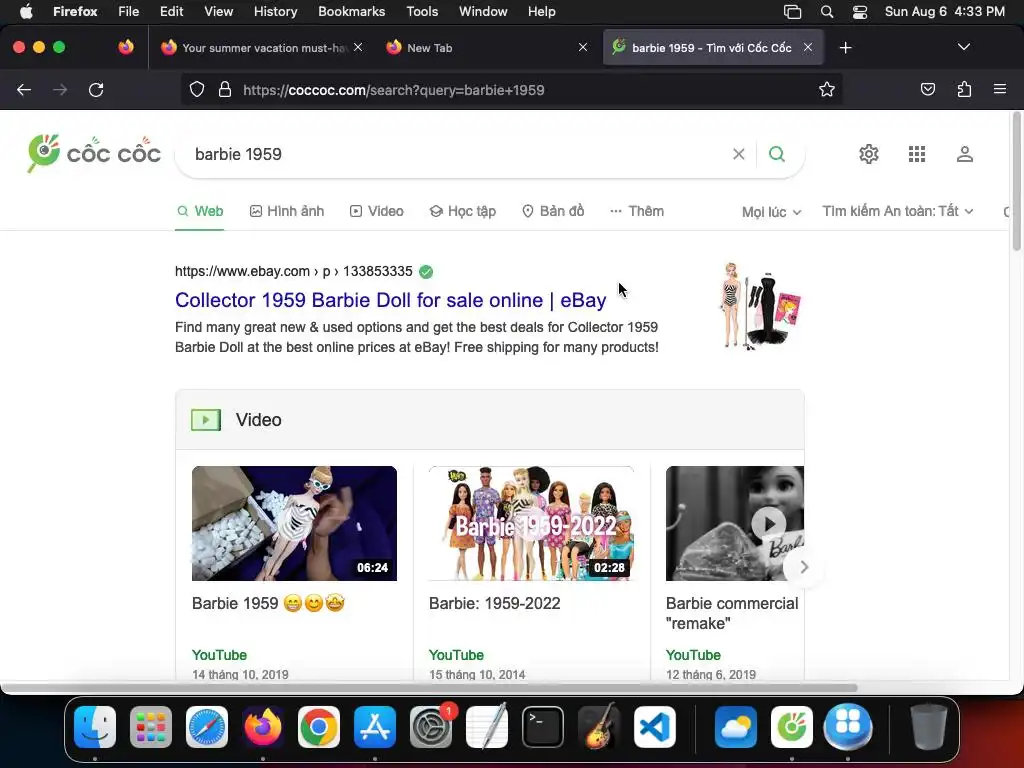Expand Tìm kiếm An toàn dropdown
The image size is (1024, 768).
tap(897, 211)
